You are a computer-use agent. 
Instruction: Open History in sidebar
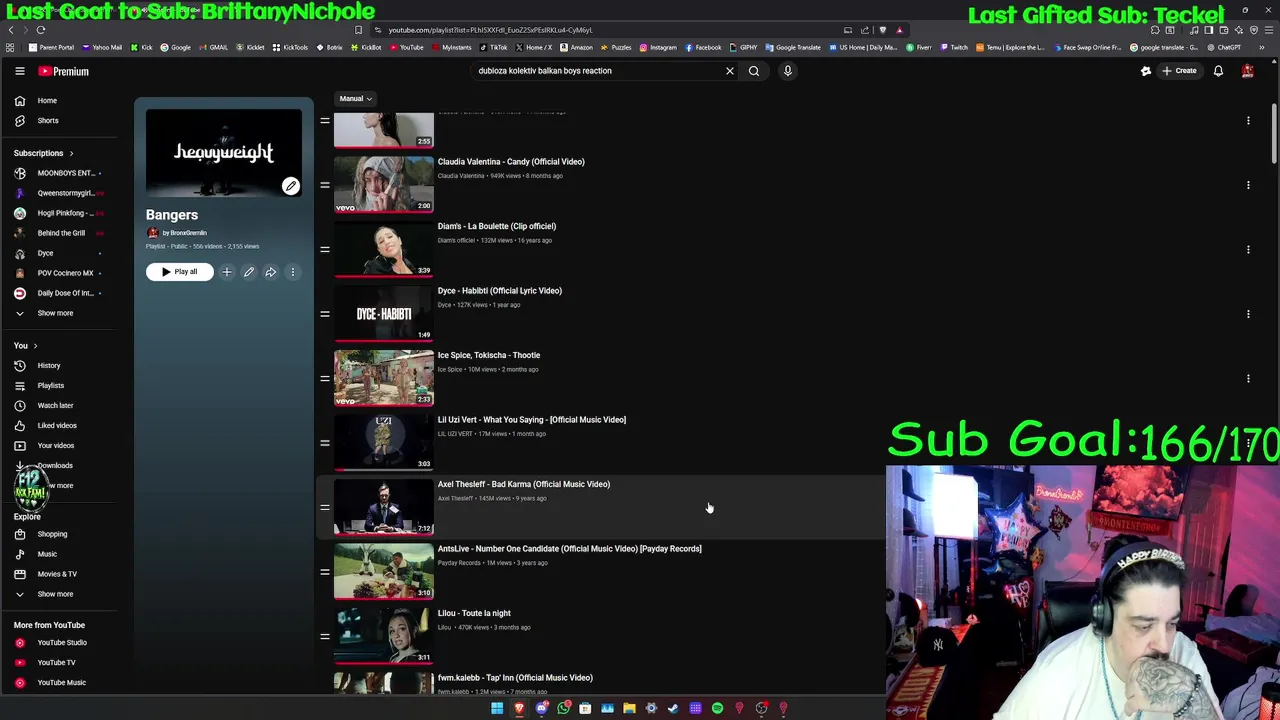point(49,366)
